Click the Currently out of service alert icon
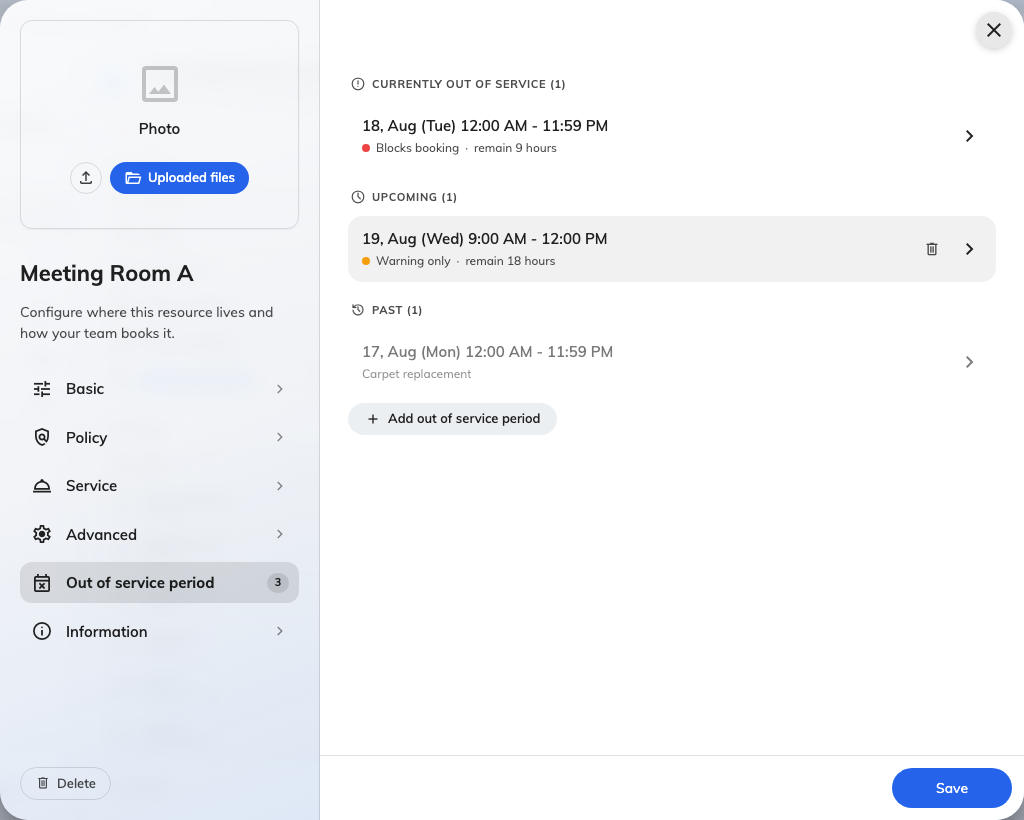Screen dimensions: 1024x820 coord(358,84)
